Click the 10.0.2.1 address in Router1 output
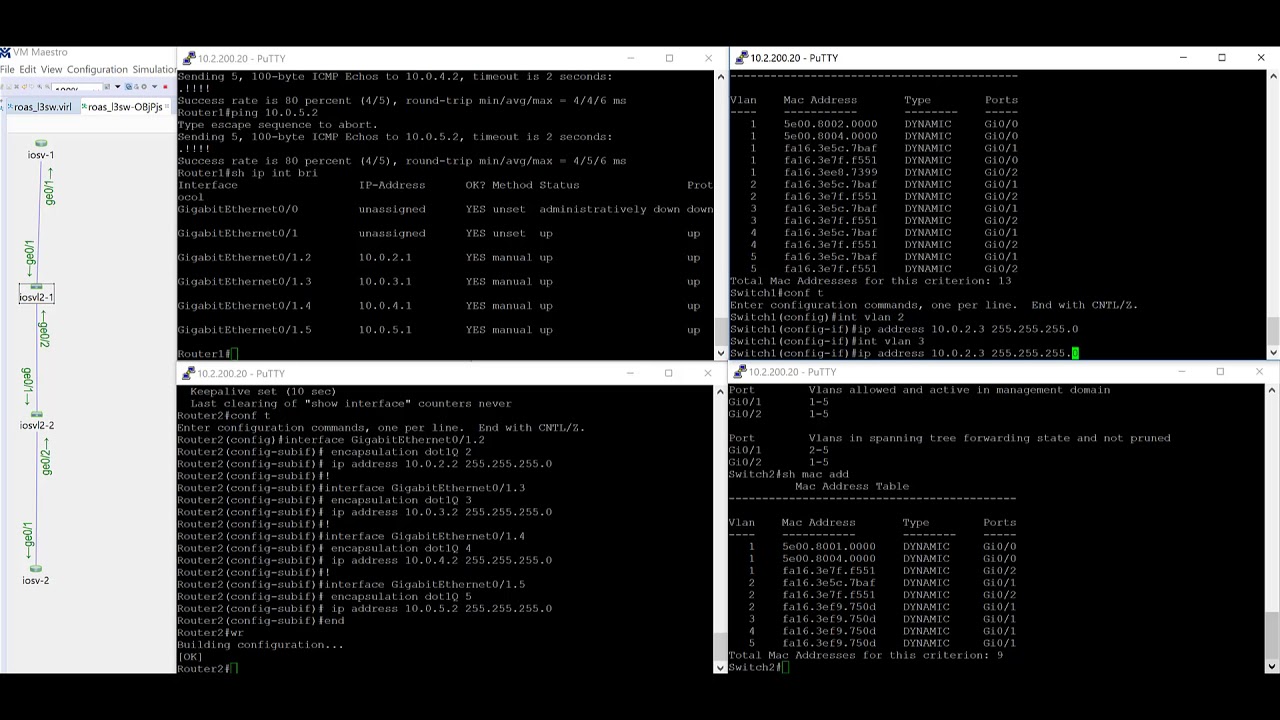 (x=385, y=257)
